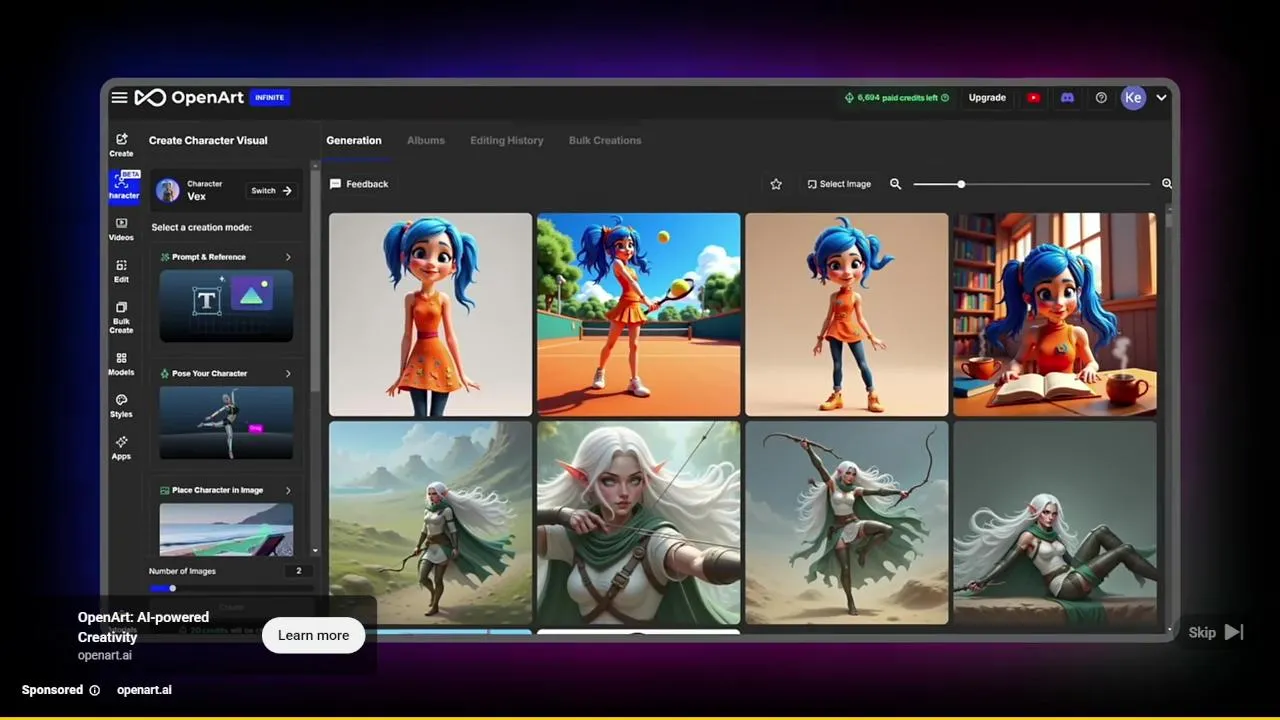Open Bulk Create in sidebar
The height and width of the screenshot is (720, 1280).
click(x=121, y=318)
